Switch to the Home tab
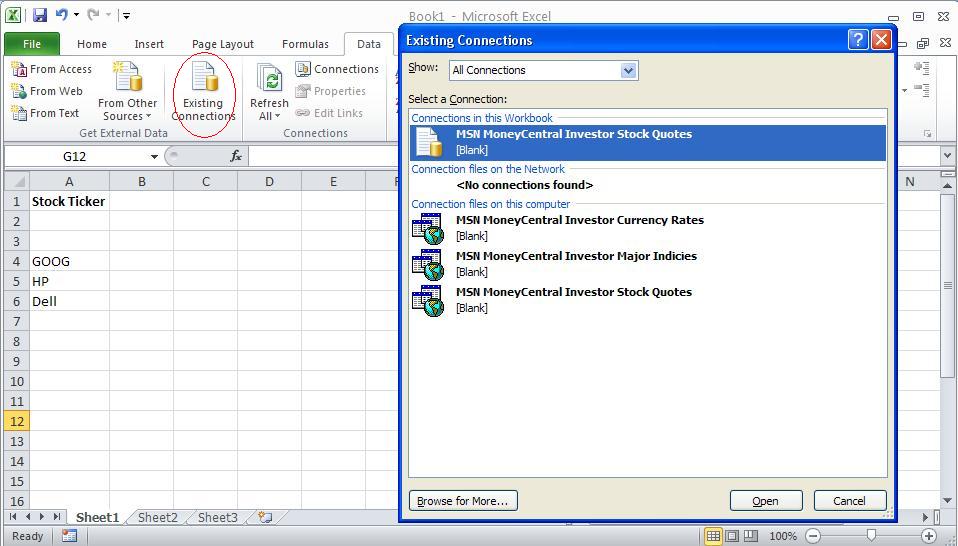958x546 pixels. [92, 44]
